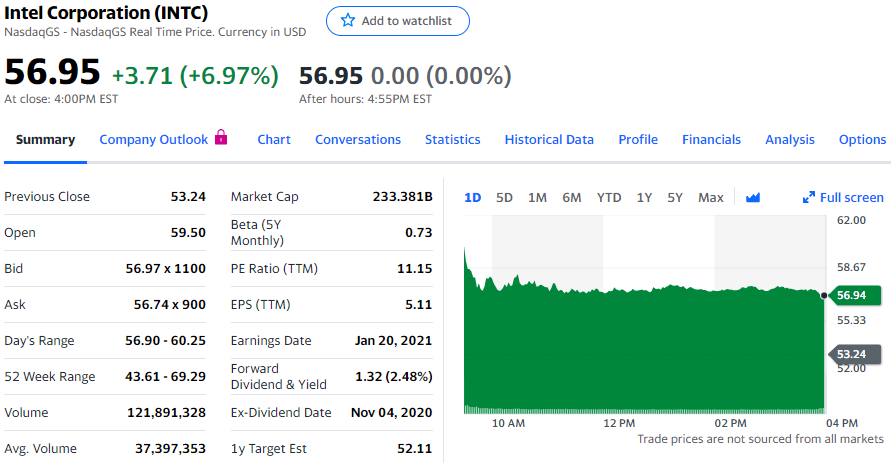Select the 5D chart range
This screenshot has height=463, width=891.
coord(504,198)
